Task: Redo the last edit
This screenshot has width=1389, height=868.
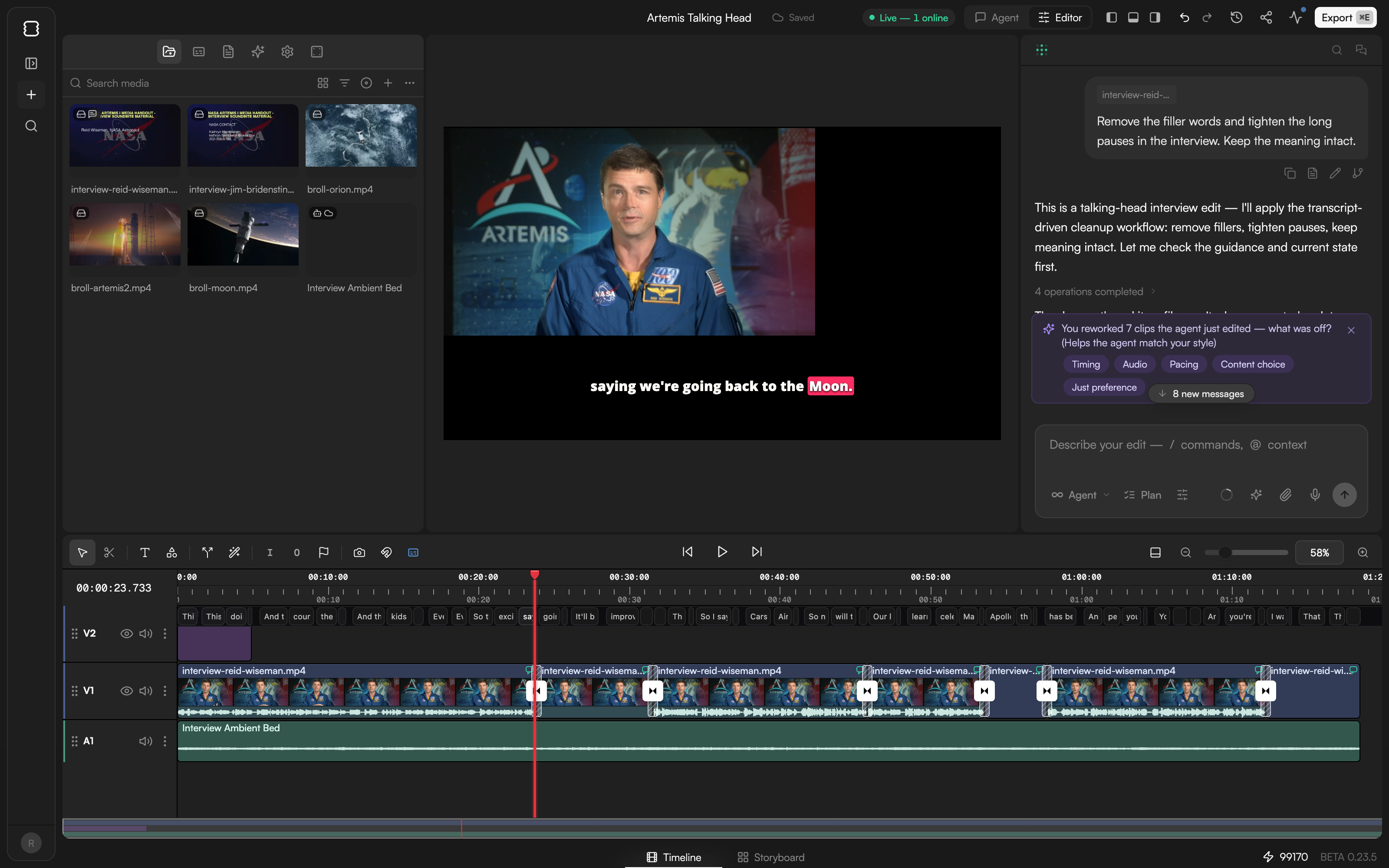Action: pyautogui.click(x=1207, y=18)
